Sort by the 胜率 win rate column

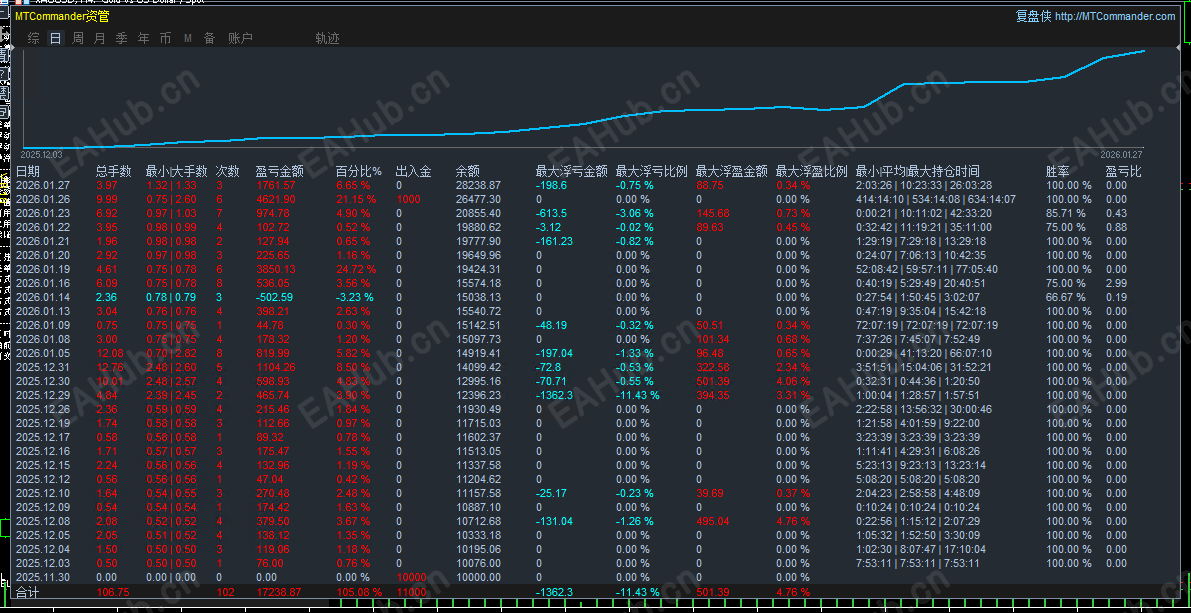(1057, 171)
